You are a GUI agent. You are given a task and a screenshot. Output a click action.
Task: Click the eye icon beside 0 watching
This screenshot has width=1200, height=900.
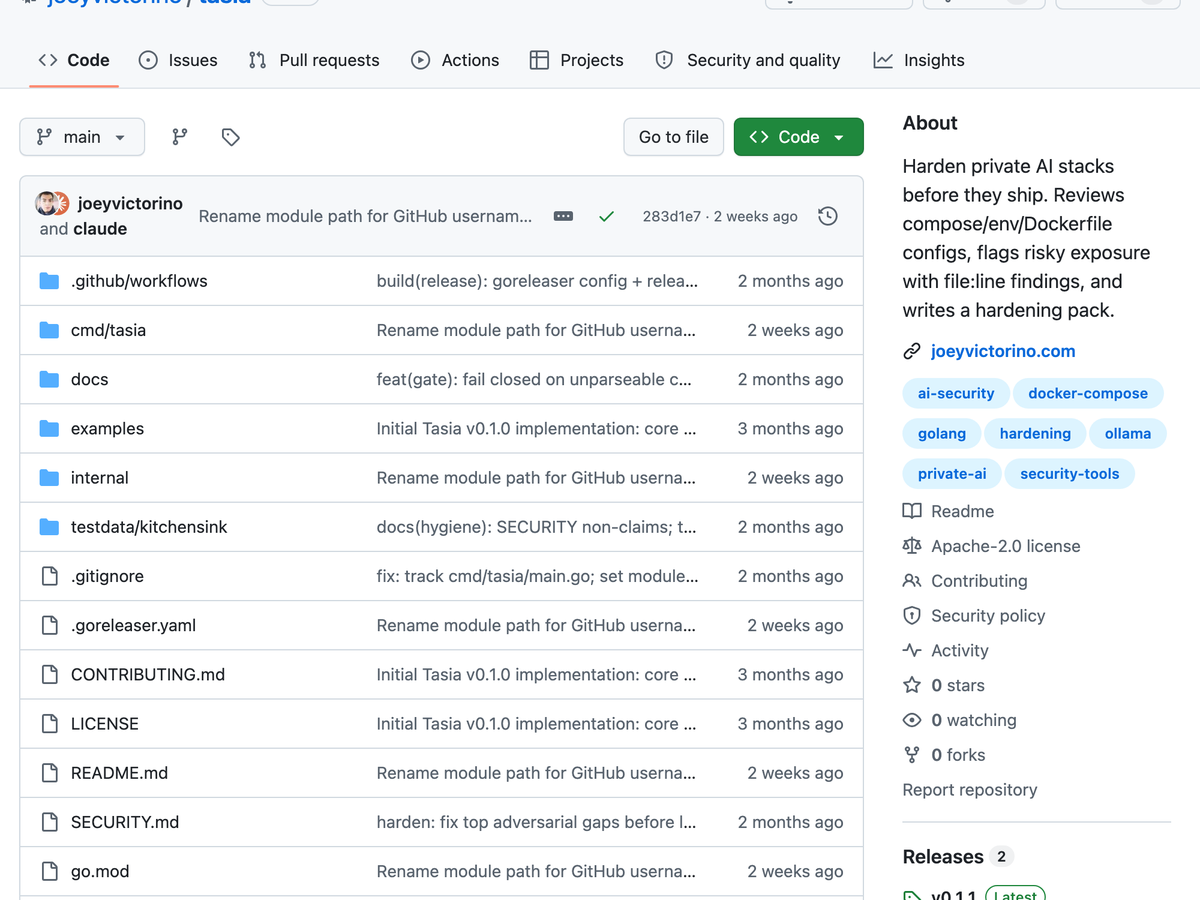click(x=912, y=720)
